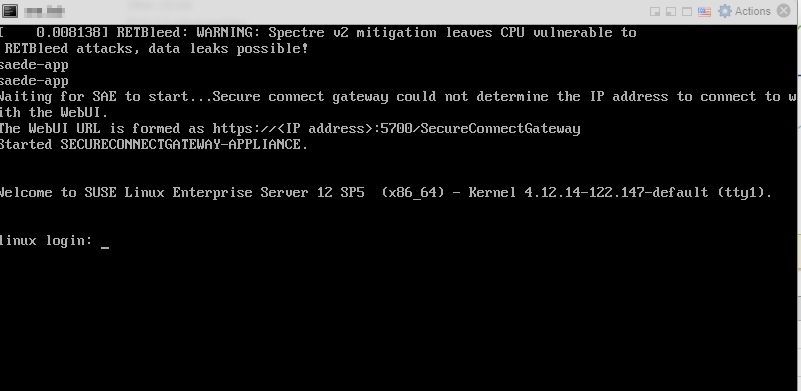
Task: Open the US flag keyboard layout selector
Action: 704,12
